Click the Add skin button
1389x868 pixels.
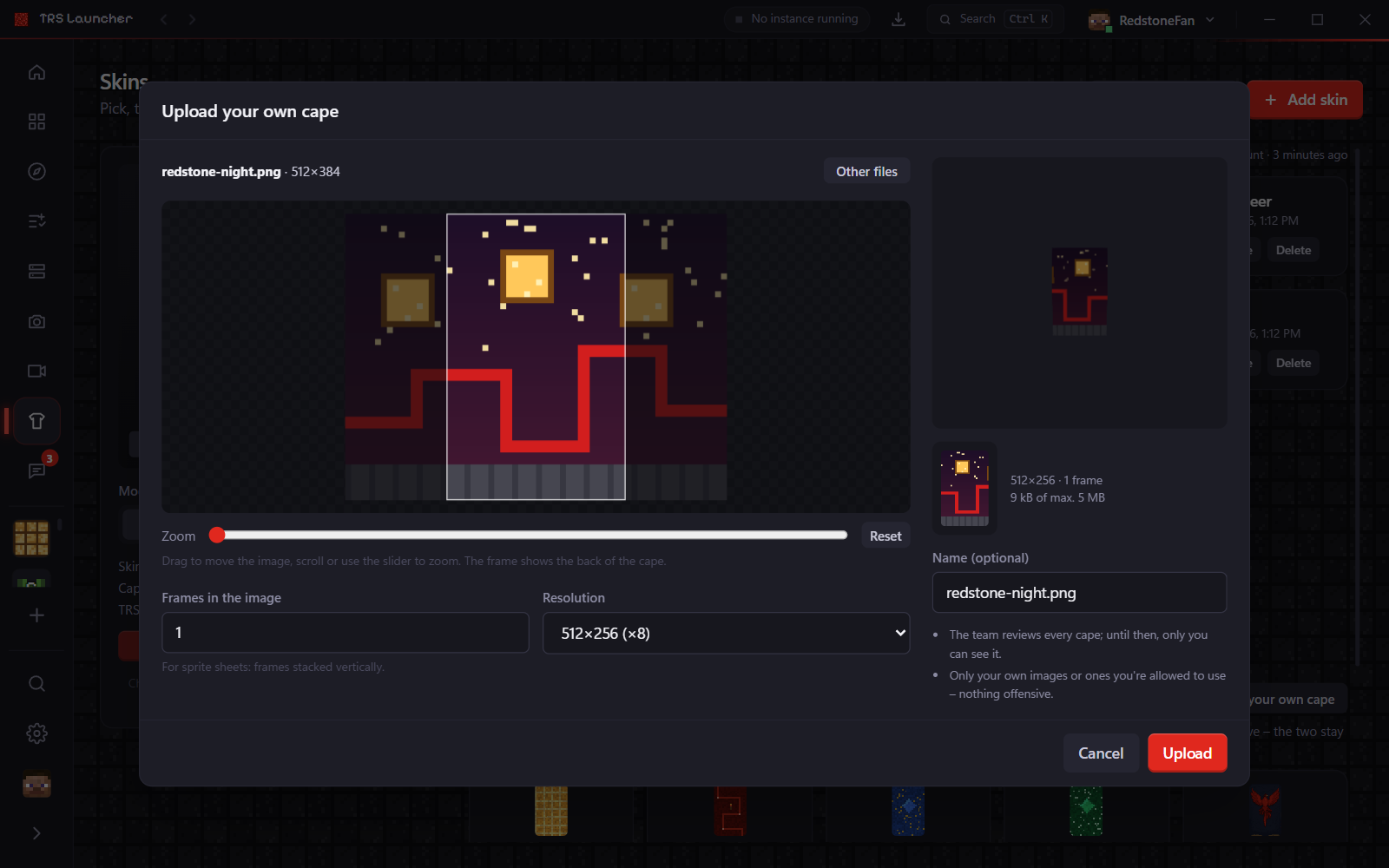point(1306,100)
